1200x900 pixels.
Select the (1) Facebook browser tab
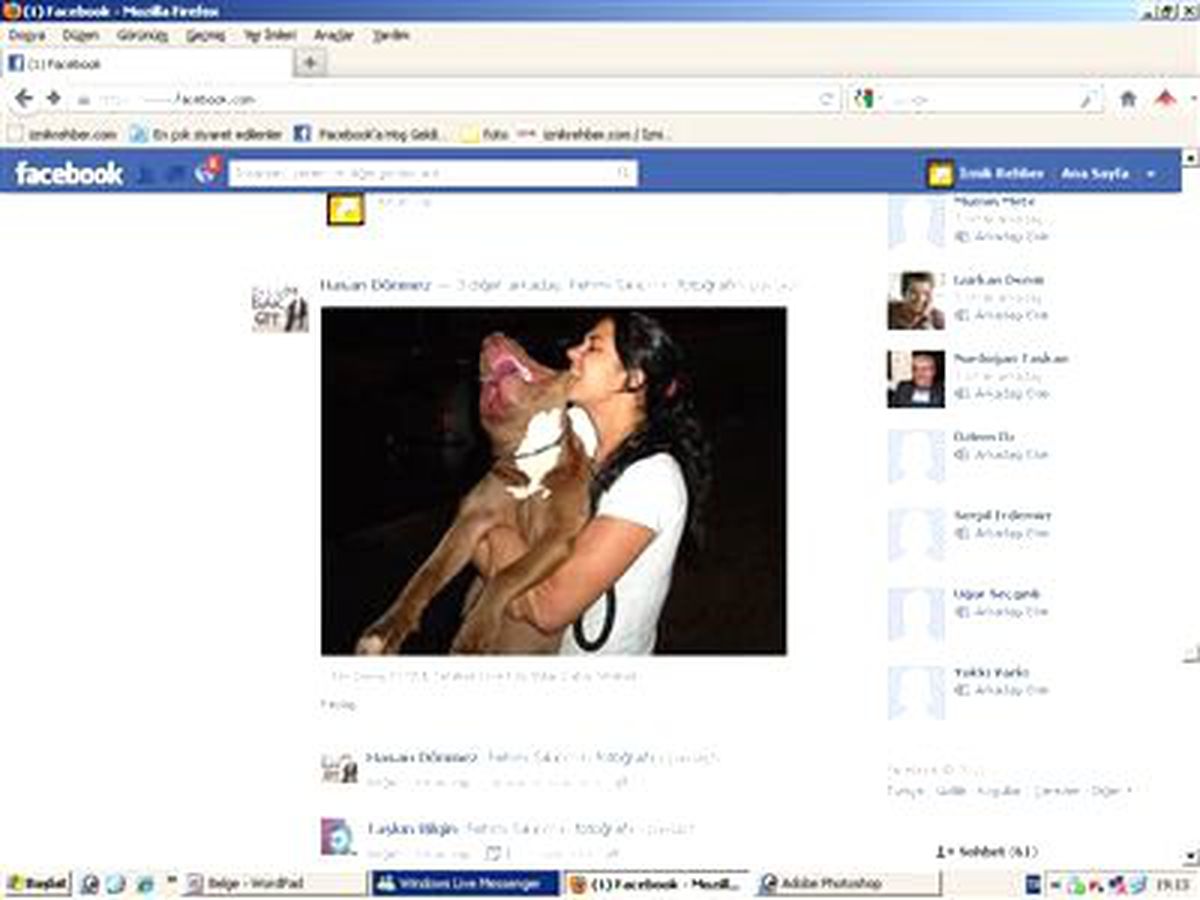[x=148, y=64]
